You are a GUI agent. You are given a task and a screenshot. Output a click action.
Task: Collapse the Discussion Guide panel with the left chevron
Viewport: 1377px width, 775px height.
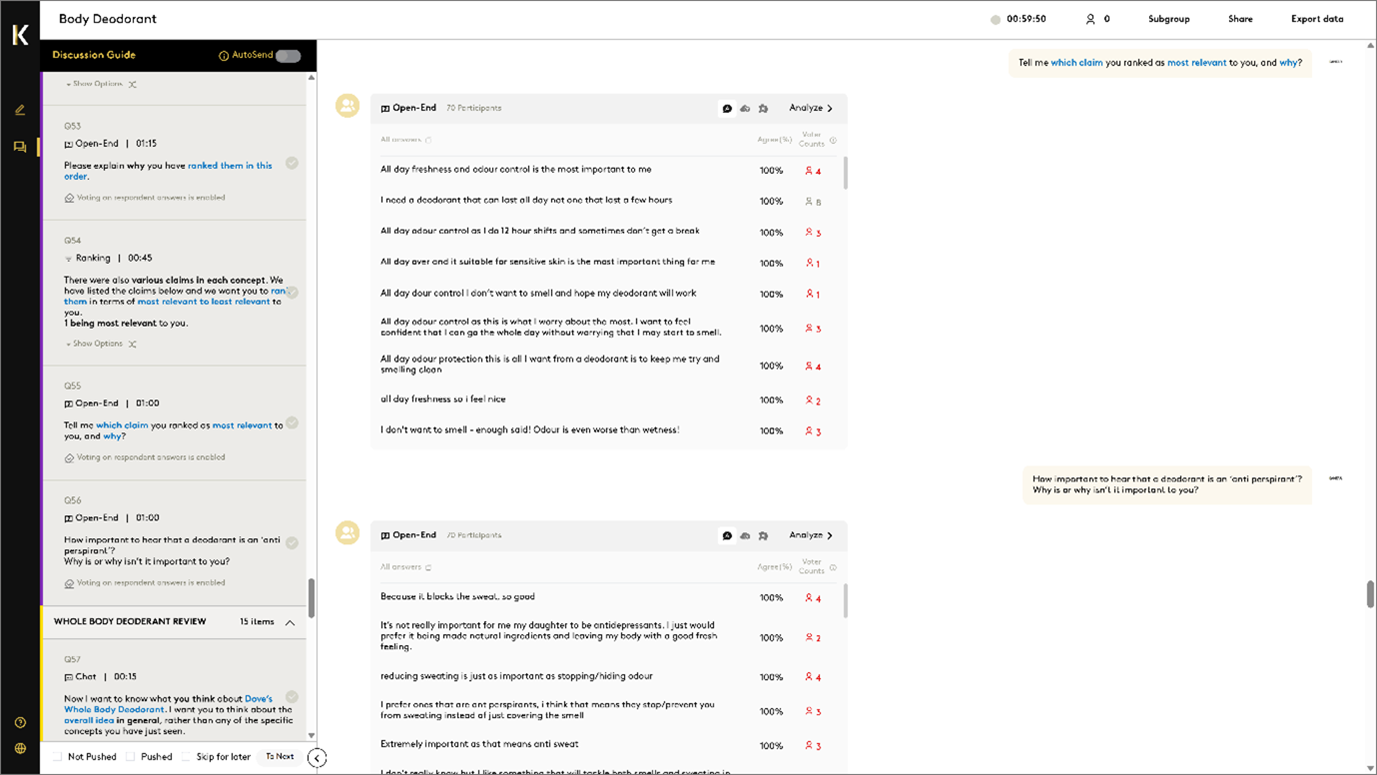[x=317, y=758]
